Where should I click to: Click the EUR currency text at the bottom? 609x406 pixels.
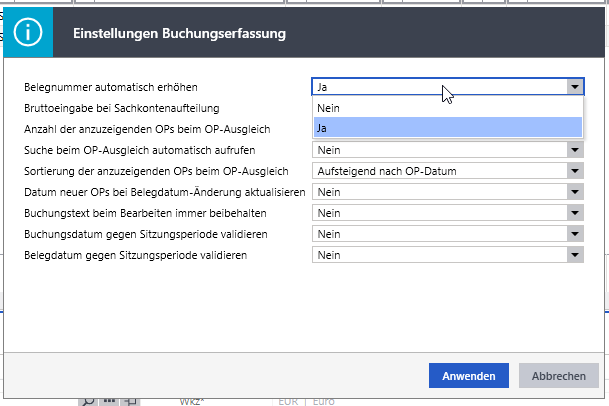click(x=289, y=401)
